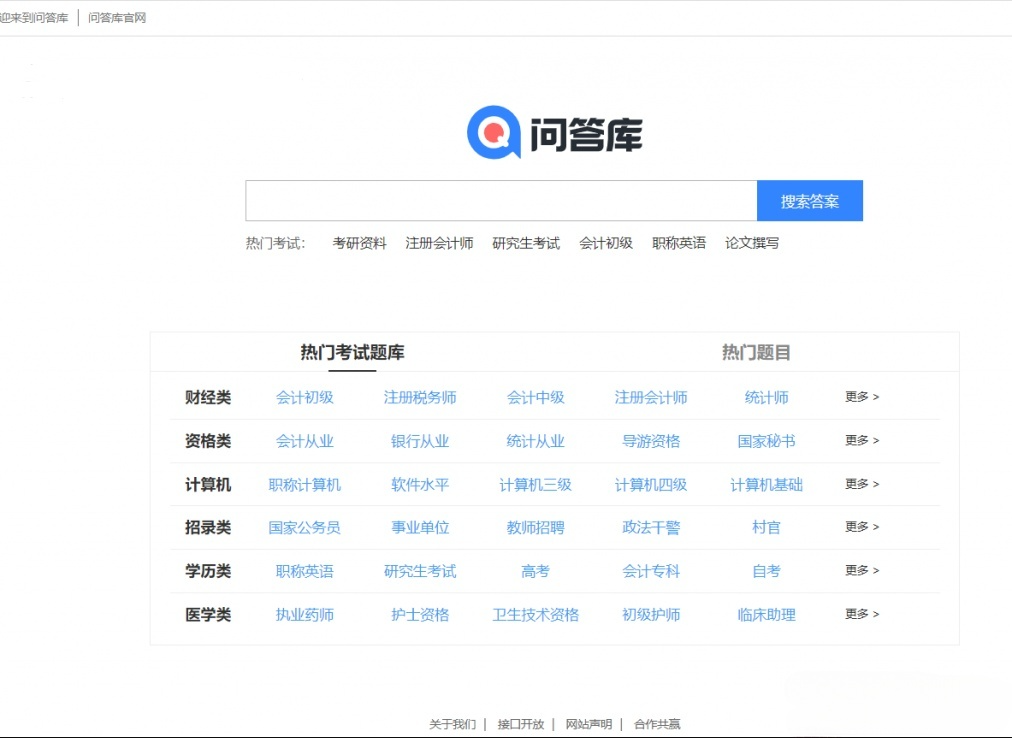Screen dimensions: 1012x738
Task: Click the 搜索答案 search button
Action: click(810, 200)
